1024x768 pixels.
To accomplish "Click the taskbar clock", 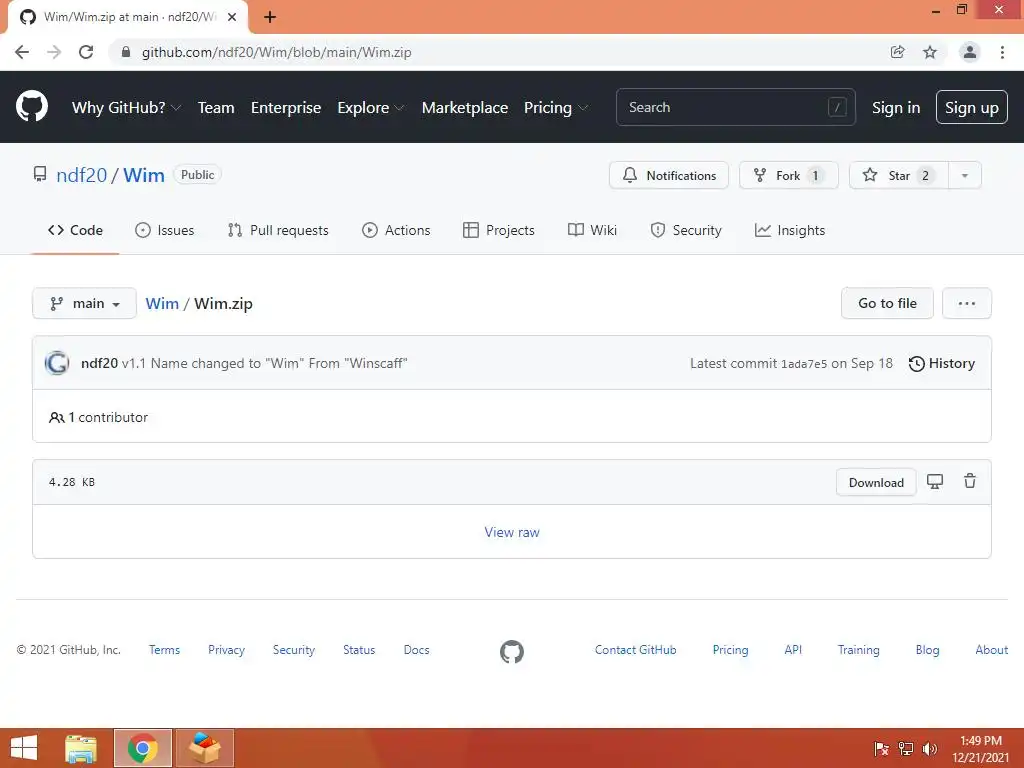I will pos(980,749).
